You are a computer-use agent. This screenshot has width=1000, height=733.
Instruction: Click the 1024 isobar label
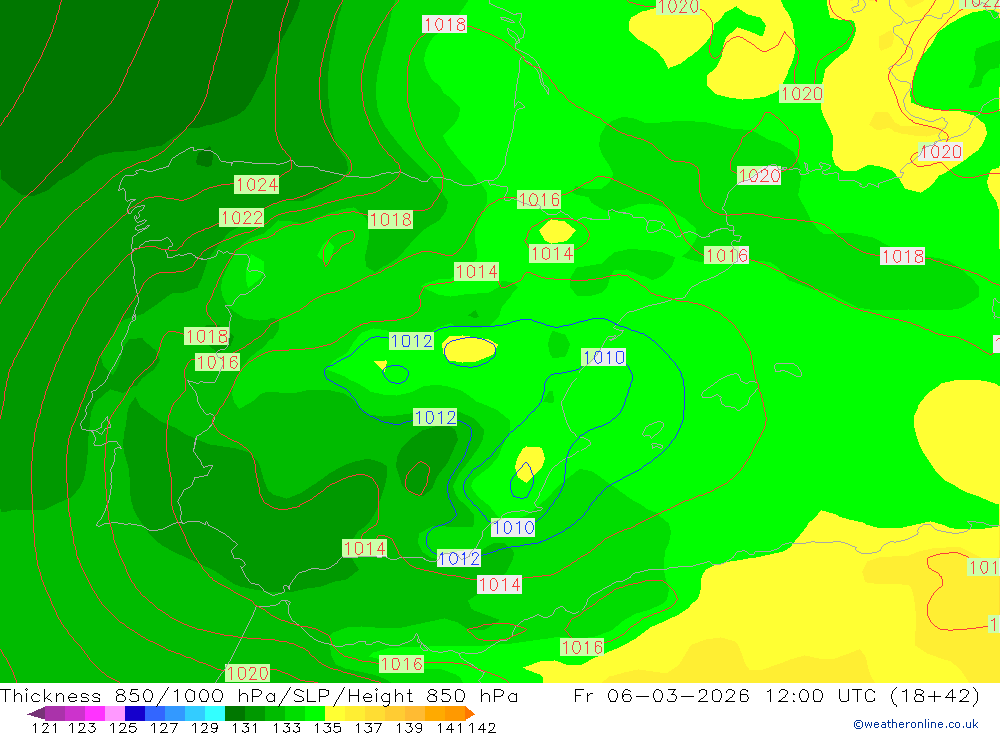[x=256, y=184]
